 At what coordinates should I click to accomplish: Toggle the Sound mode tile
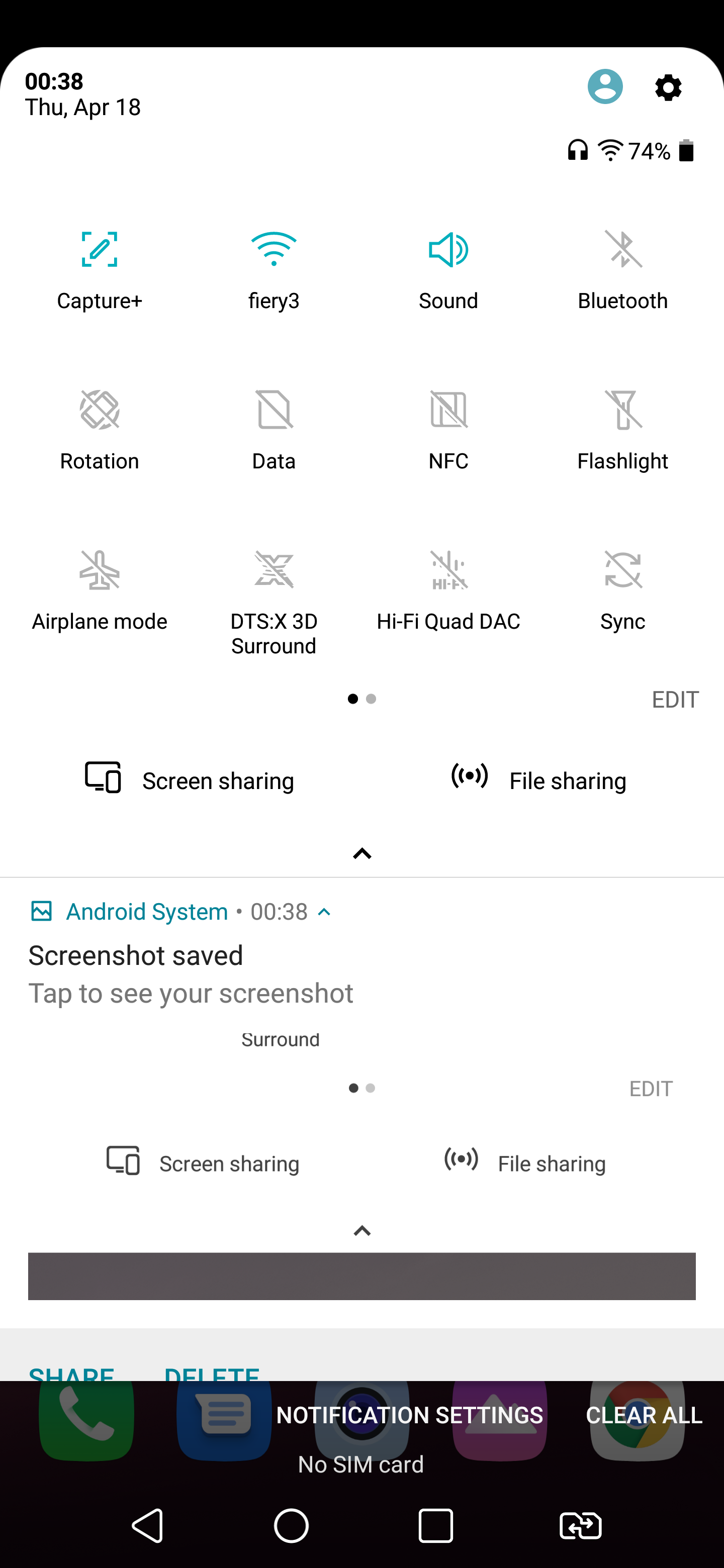[x=448, y=250]
